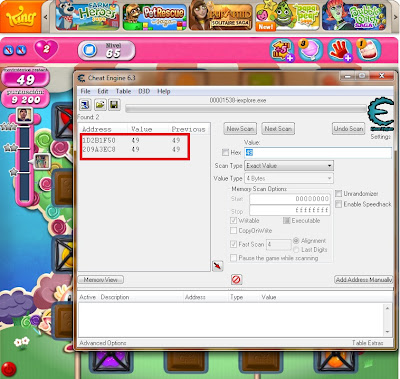
Task: Click the King logo
Action: coord(21,17)
